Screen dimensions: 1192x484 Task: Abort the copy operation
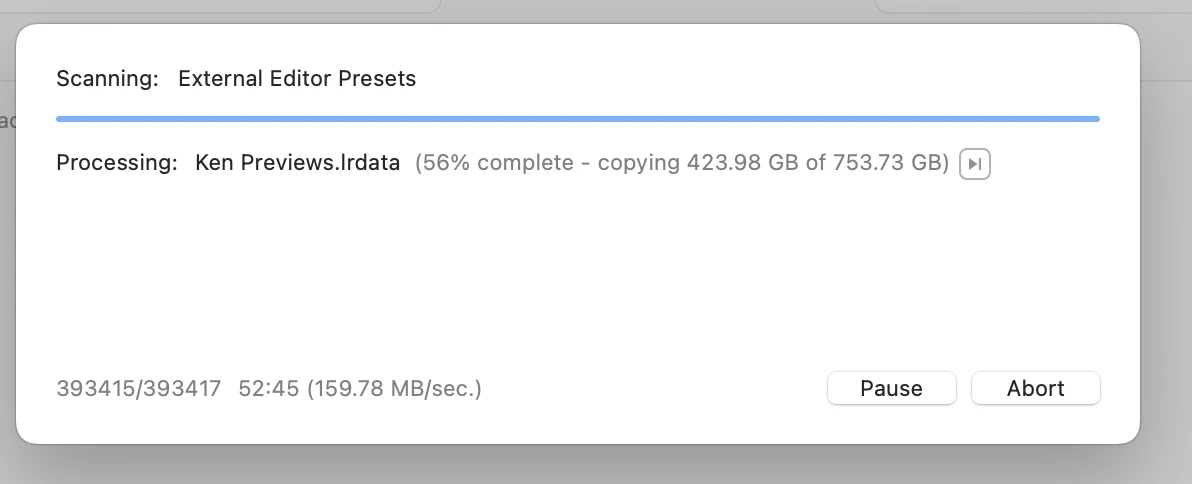point(1035,388)
